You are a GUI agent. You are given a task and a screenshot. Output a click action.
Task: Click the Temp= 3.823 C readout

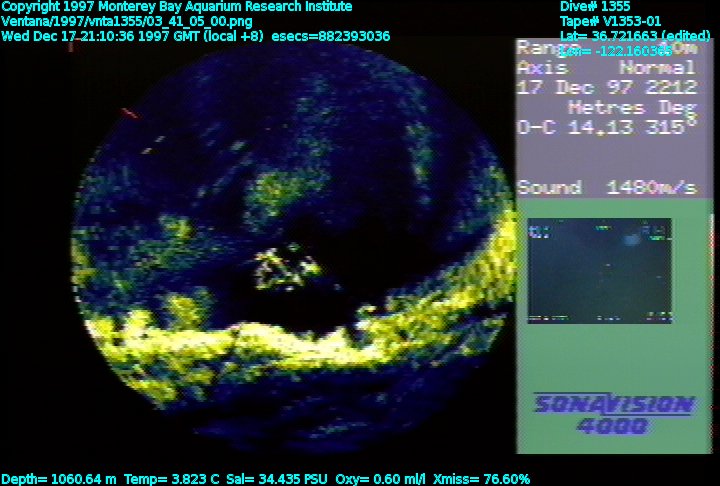pos(172,479)
